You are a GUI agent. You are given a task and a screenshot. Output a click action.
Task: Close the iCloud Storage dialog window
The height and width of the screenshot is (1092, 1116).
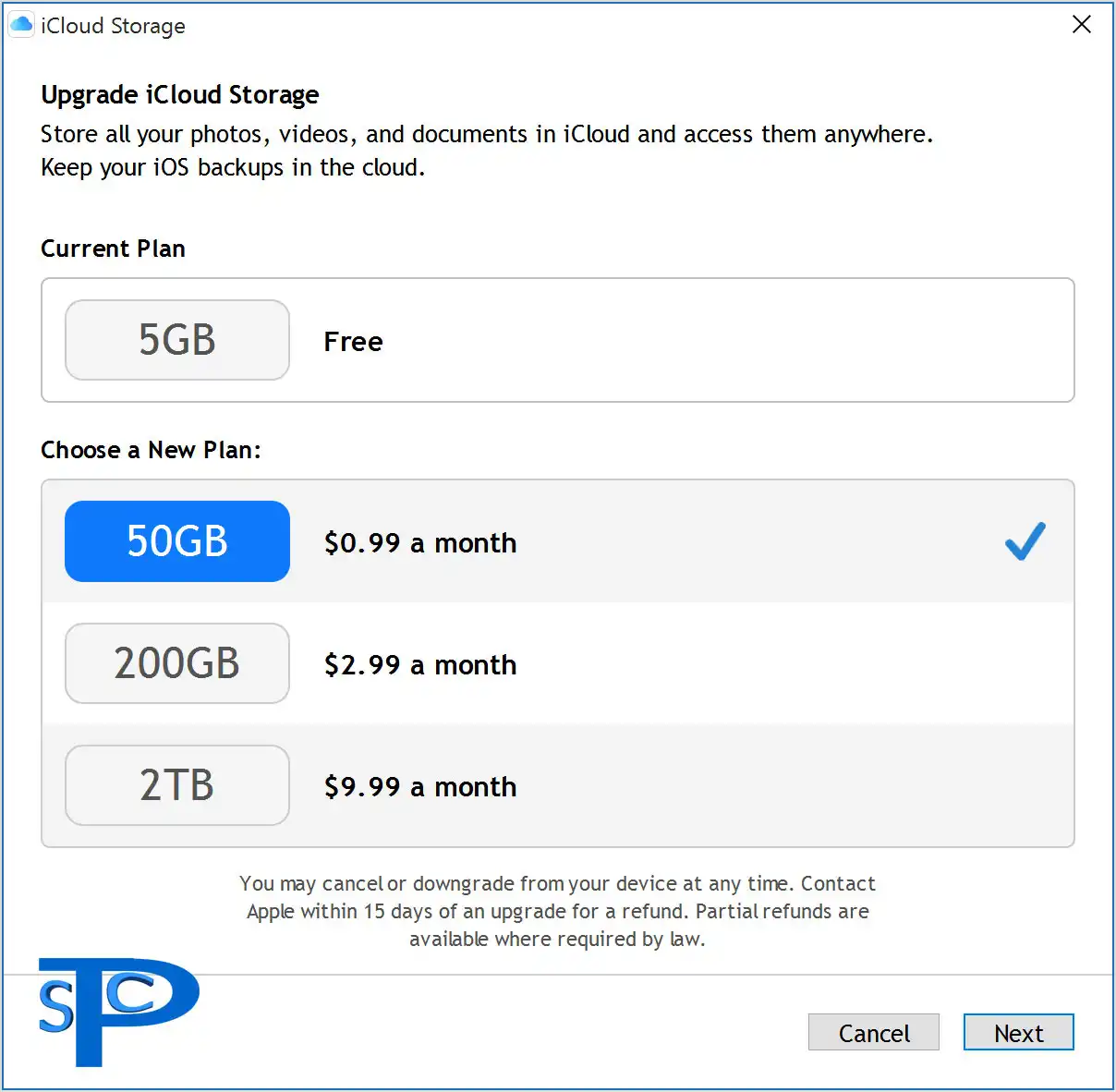(x=1082, y=25)
